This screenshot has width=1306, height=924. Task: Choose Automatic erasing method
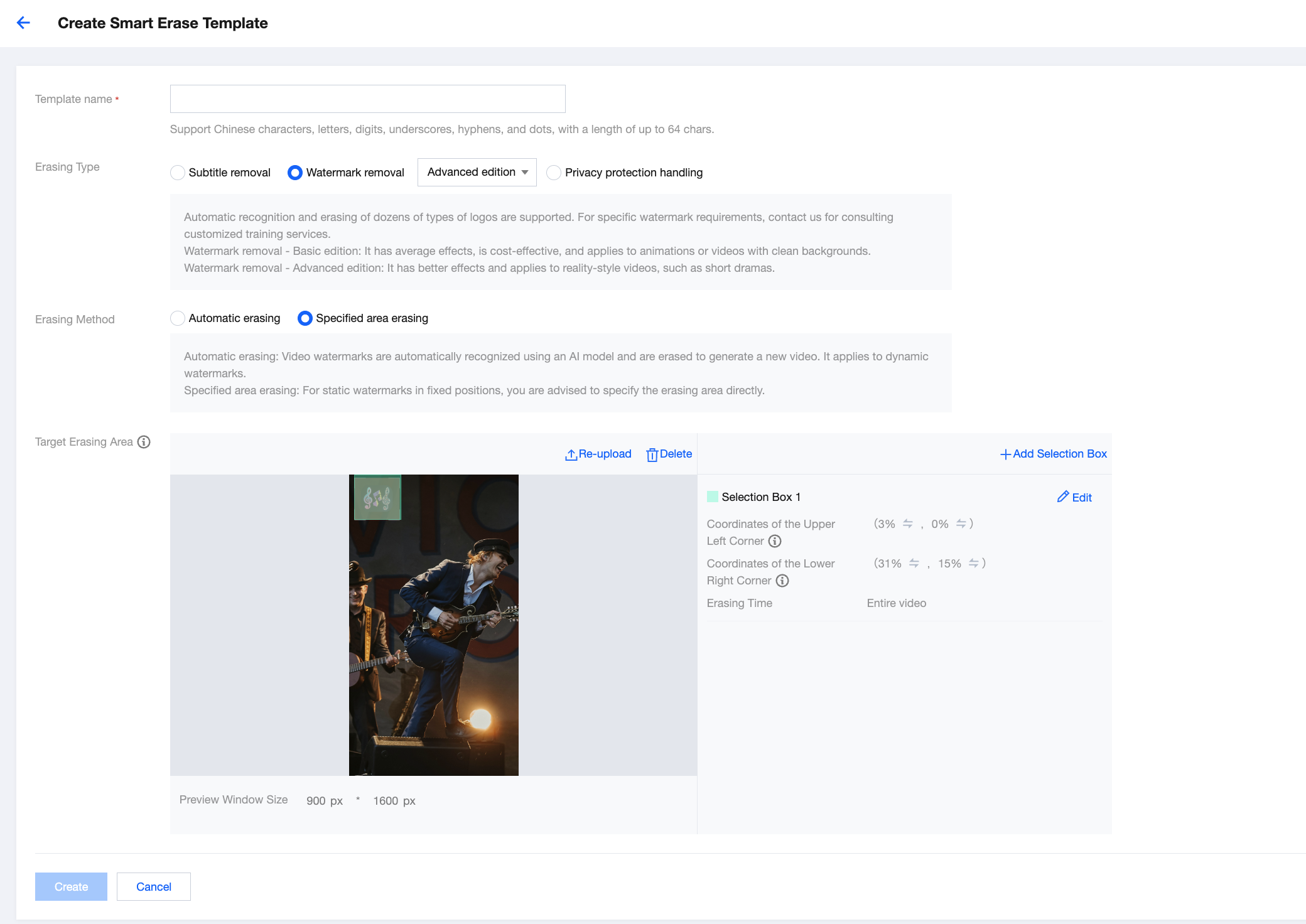178,318
